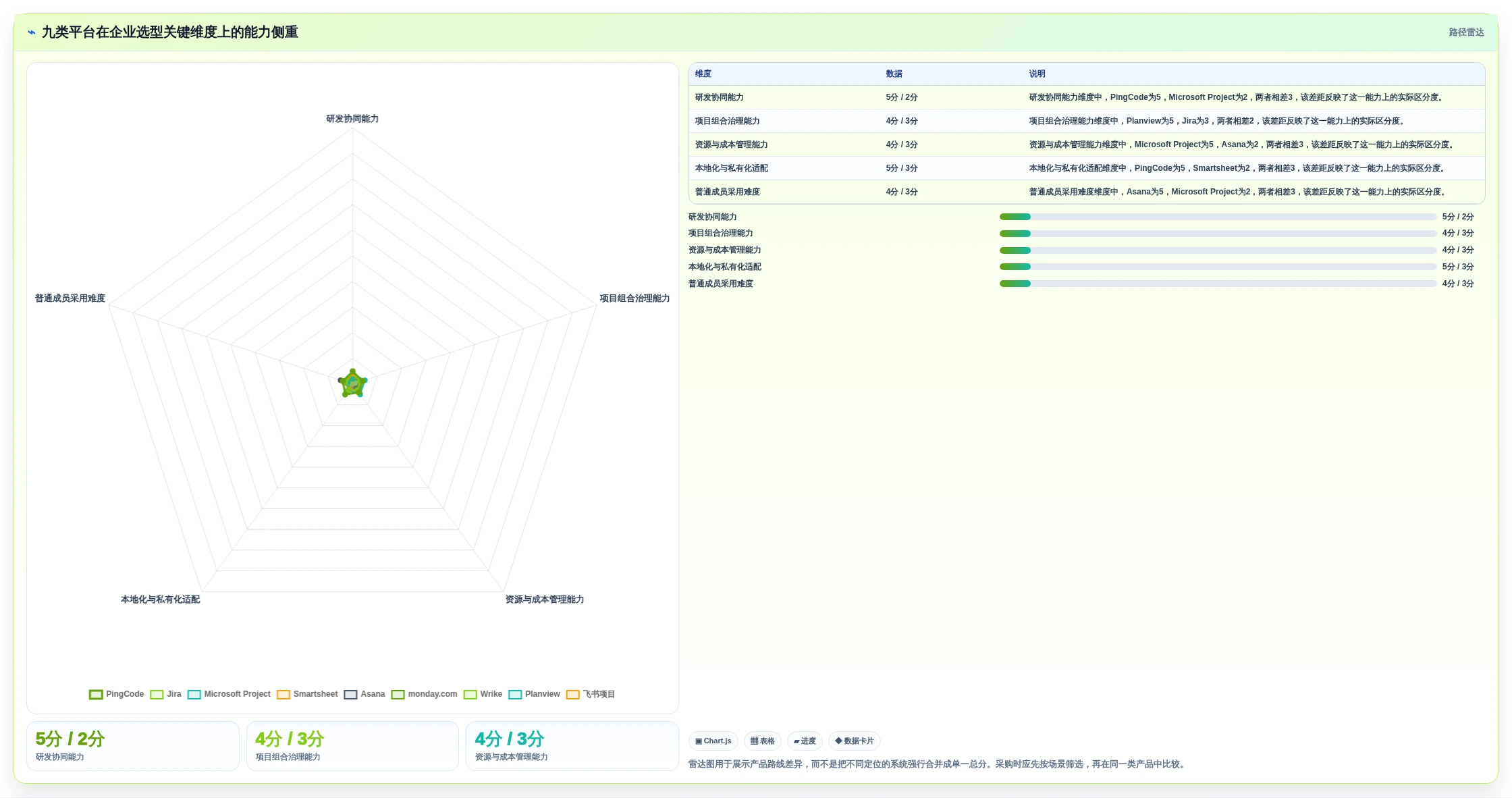The image size is (1512, 798).
Task: Click the 路径雷达 label in header
Action: tap(1466, 32)
